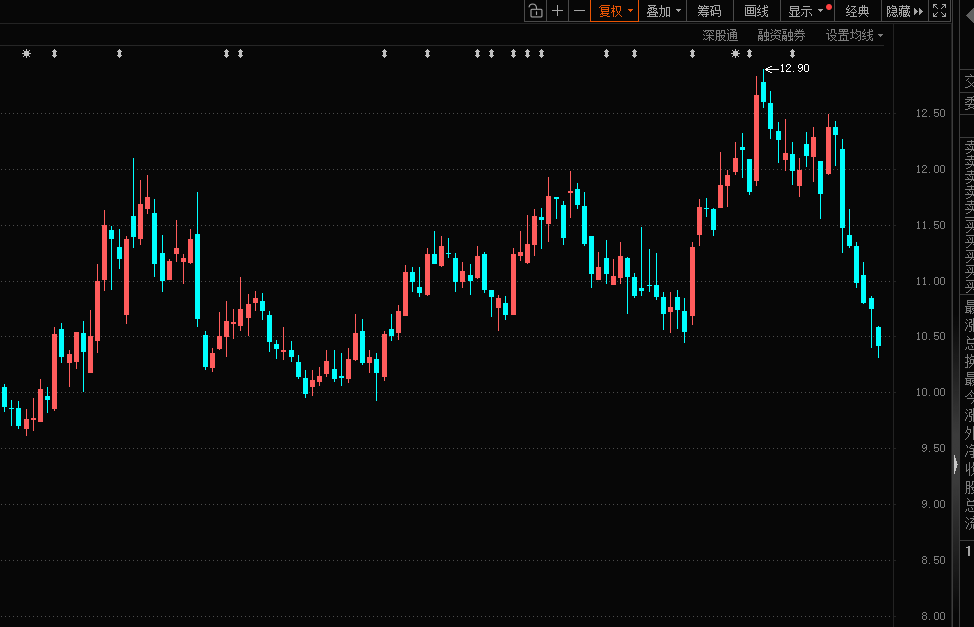Open the 设置均线 moving average dropdown
The image size is (974, 627).
coord(854,35)
